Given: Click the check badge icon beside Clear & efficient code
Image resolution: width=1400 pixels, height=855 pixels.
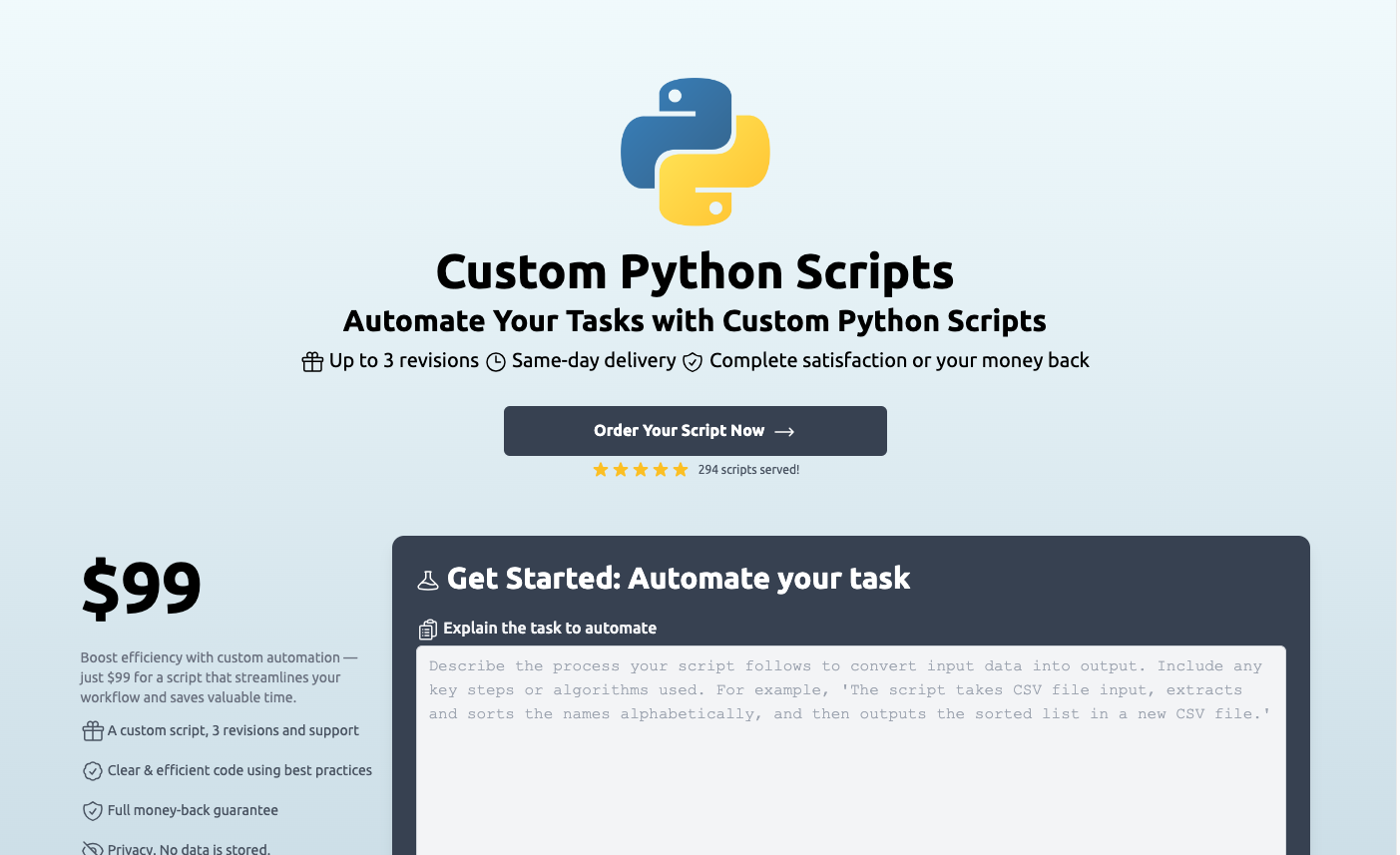Looking at the screenshot, I should 93,771.
